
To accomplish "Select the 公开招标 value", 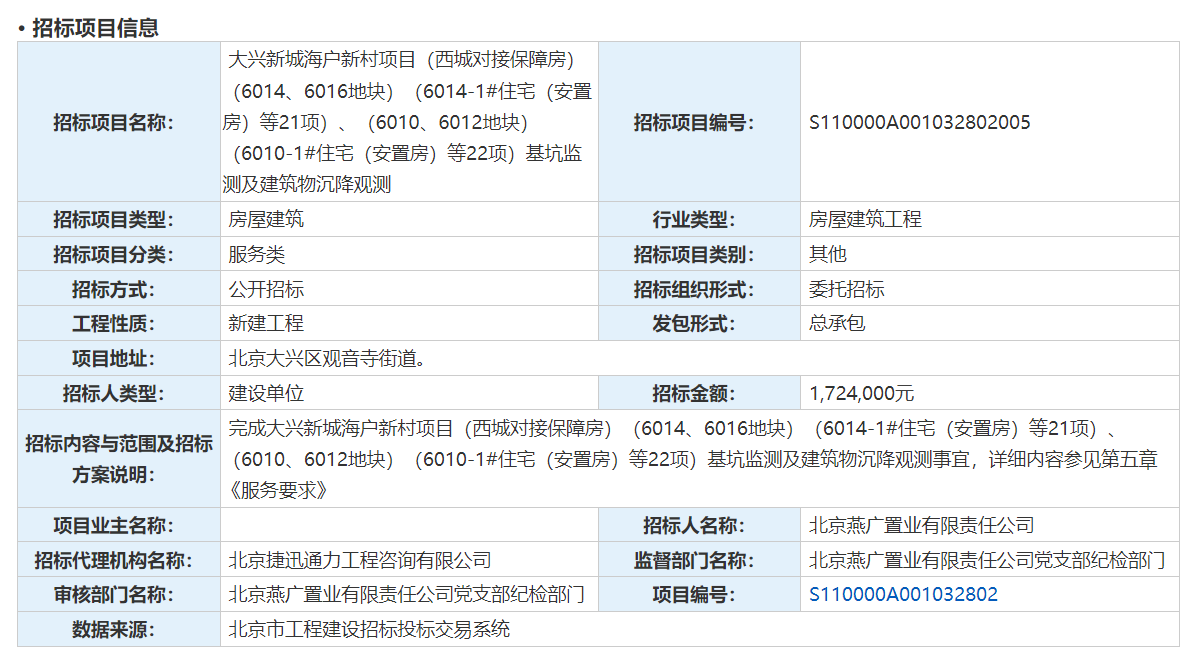I will pyautogui.click(x=266, y=289).
